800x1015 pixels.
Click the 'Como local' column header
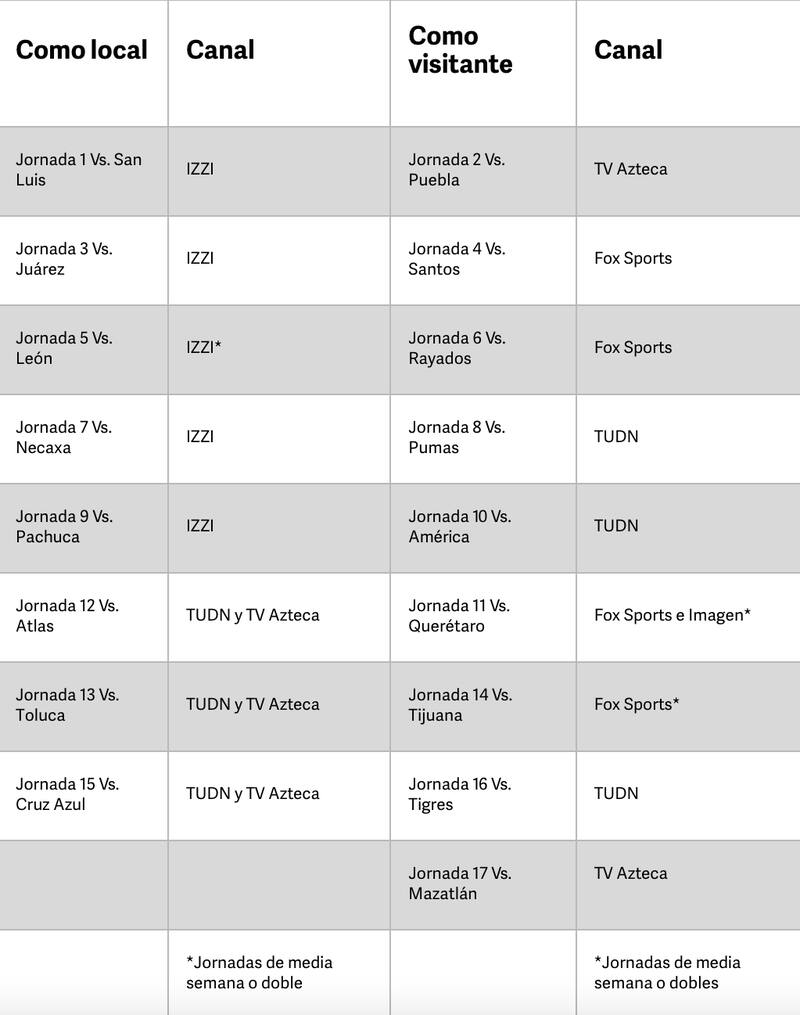(82, 50)
